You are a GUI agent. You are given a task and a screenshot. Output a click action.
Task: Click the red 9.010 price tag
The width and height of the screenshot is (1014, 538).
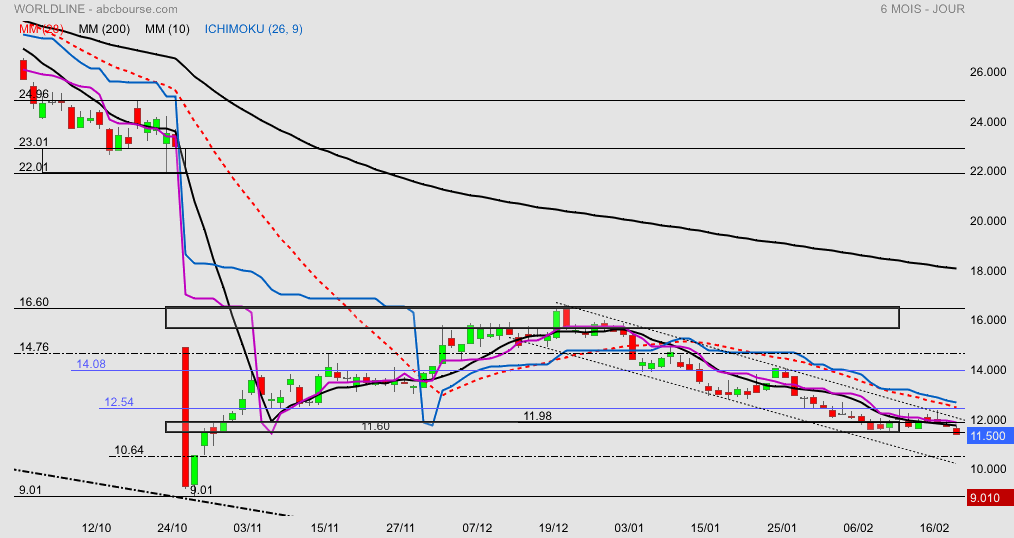click(990, 498)
